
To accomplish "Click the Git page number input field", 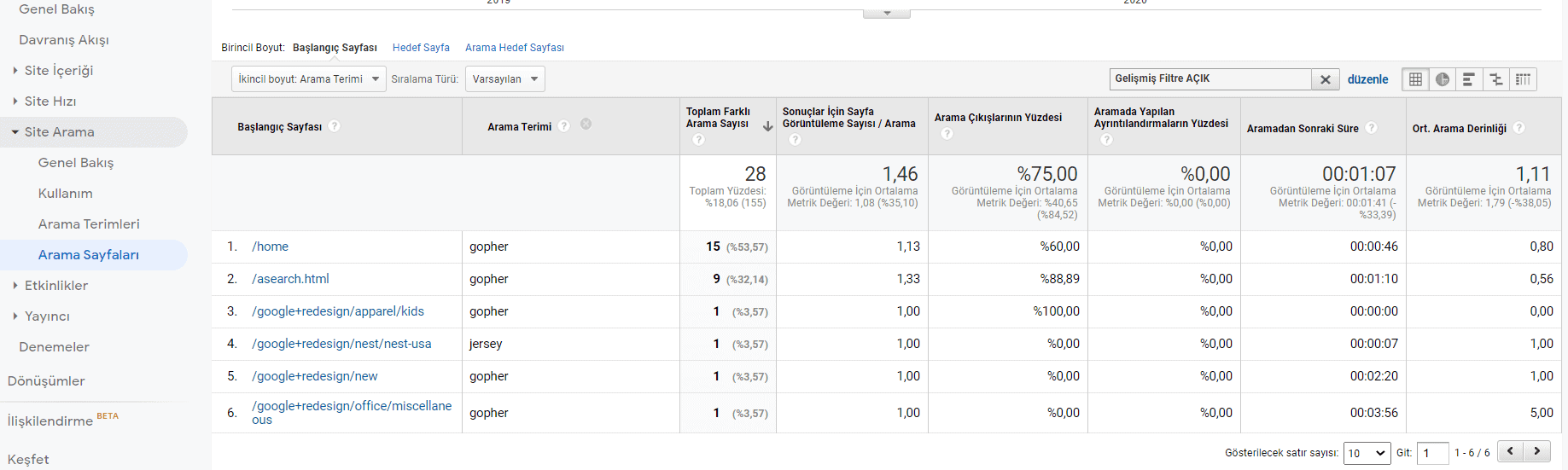I will coord(1433,453).
